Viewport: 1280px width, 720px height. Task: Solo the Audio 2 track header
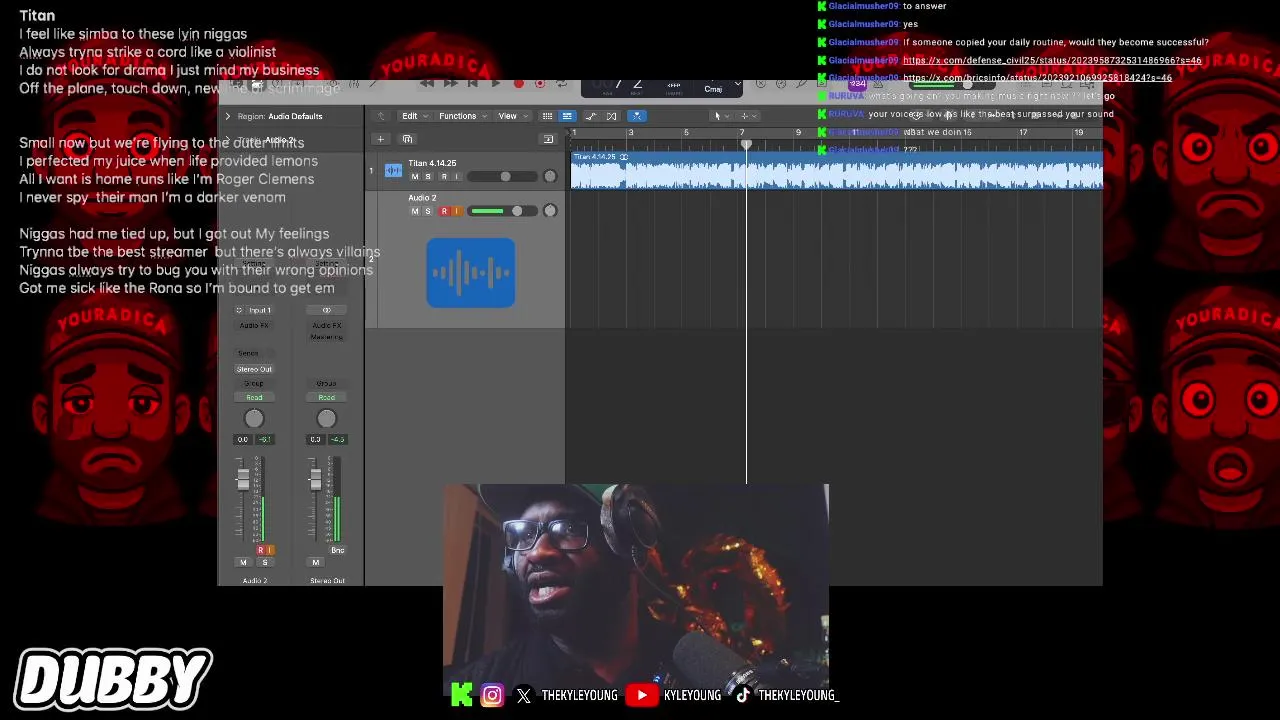point(428,211)
